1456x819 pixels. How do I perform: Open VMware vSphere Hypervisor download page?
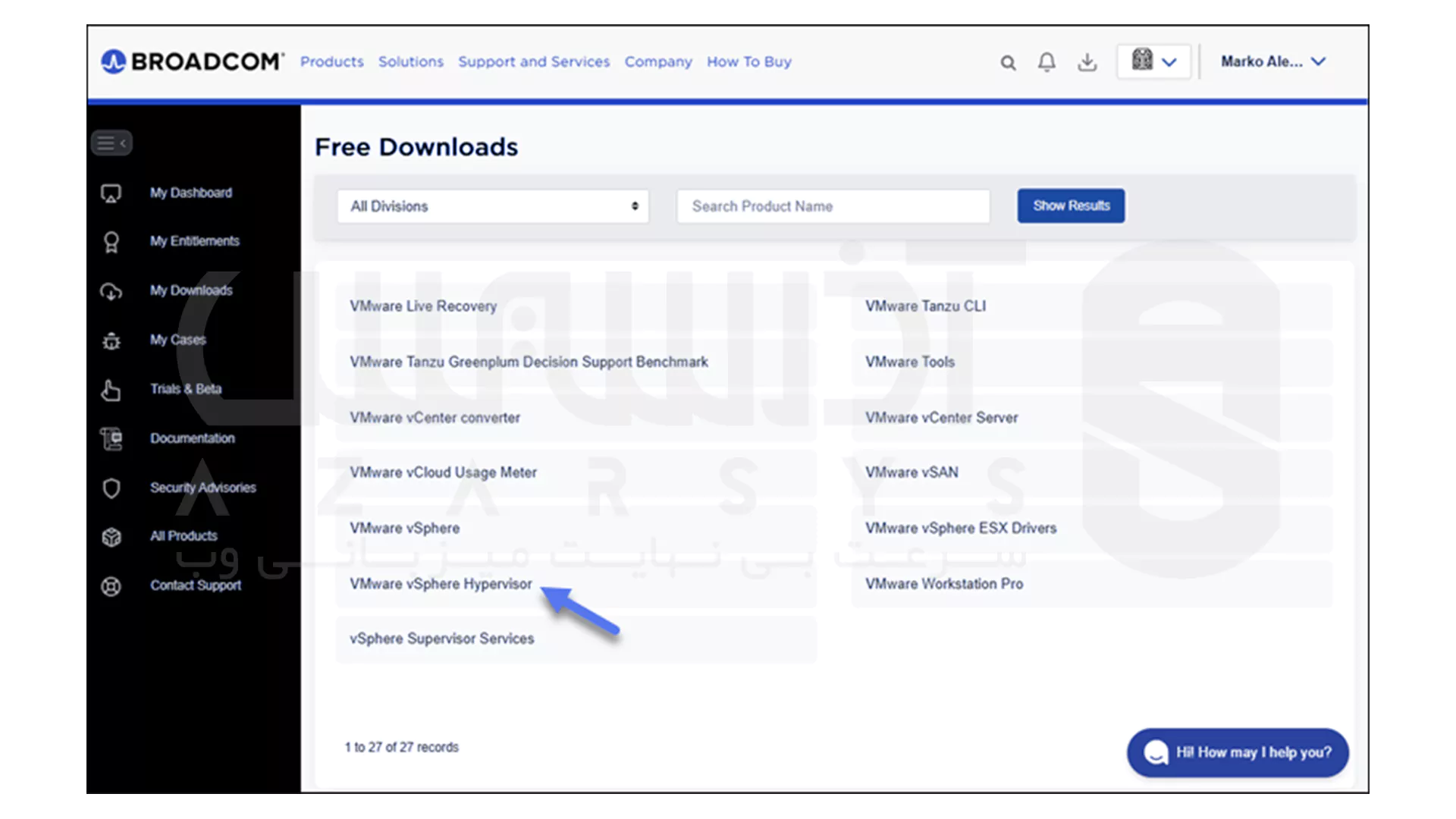tap(441, 584)
